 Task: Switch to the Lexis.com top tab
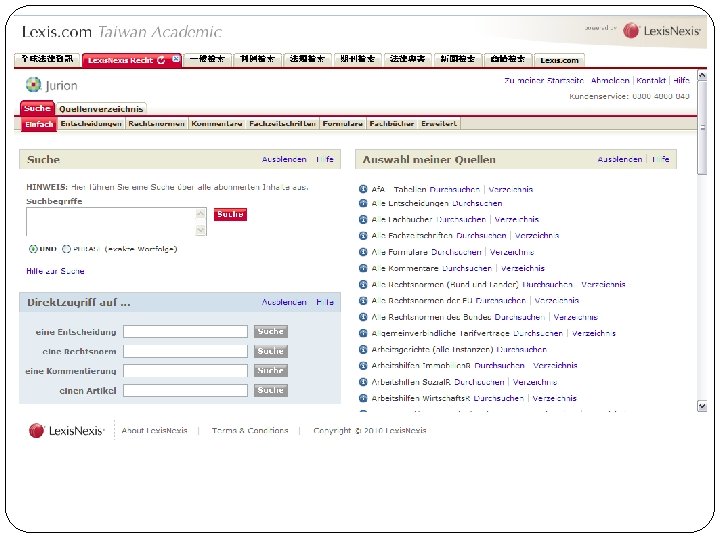coord(559,60)
